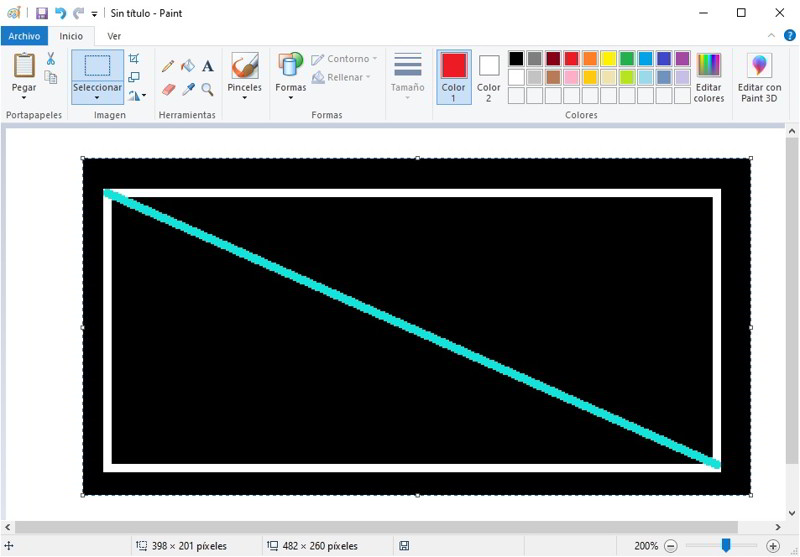This screenshot has width=800, height=557.
Task: Switch to the Ver tab
Action: pyautogui.click(x=114, y=36)
